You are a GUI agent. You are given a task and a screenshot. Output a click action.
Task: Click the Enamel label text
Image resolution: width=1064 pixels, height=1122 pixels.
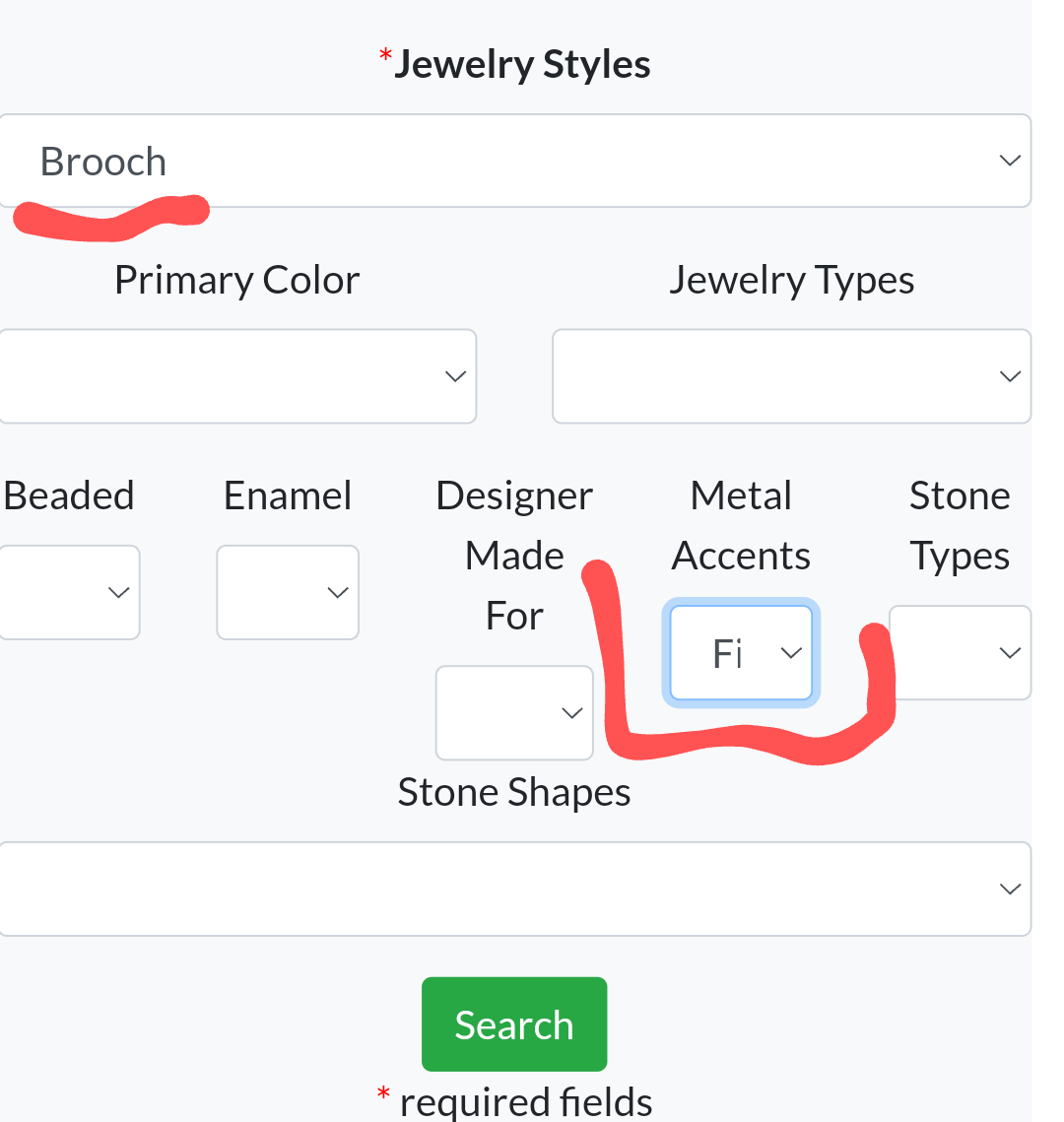(x=288, y=495)
